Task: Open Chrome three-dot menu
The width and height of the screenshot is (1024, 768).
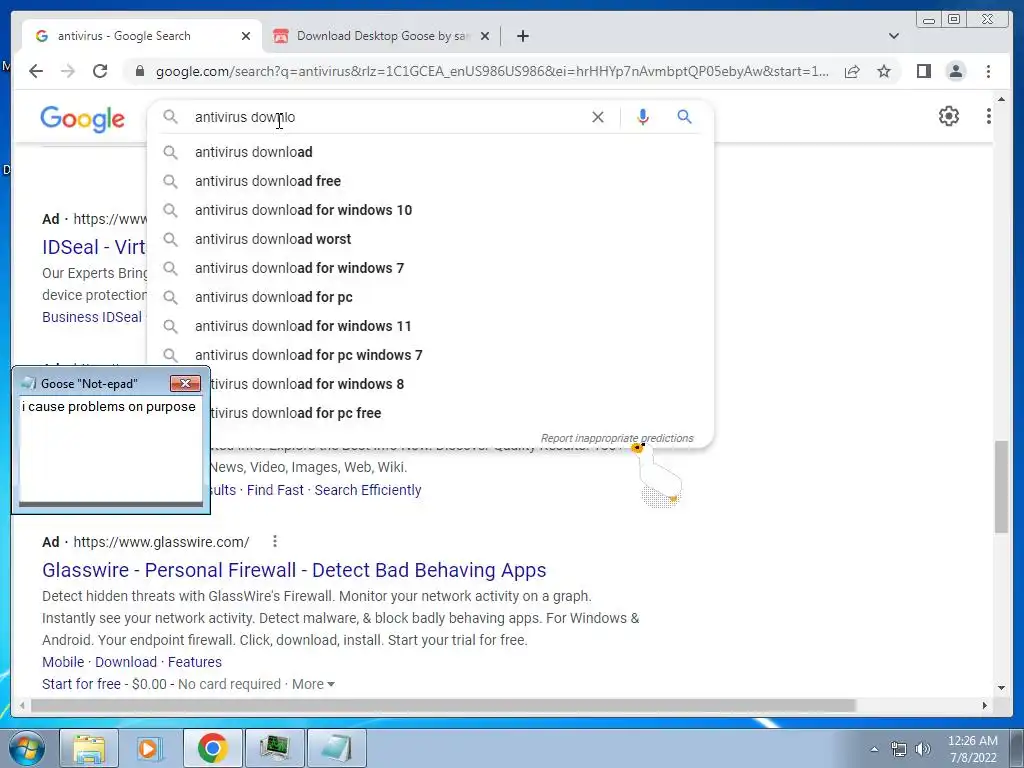Action: pyautogui.click(x=988, y=71)
